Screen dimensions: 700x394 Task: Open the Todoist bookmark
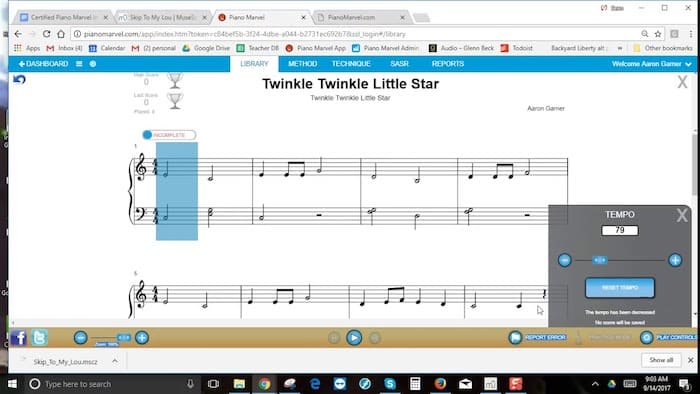pyautogui.click(x=517, y=48)
